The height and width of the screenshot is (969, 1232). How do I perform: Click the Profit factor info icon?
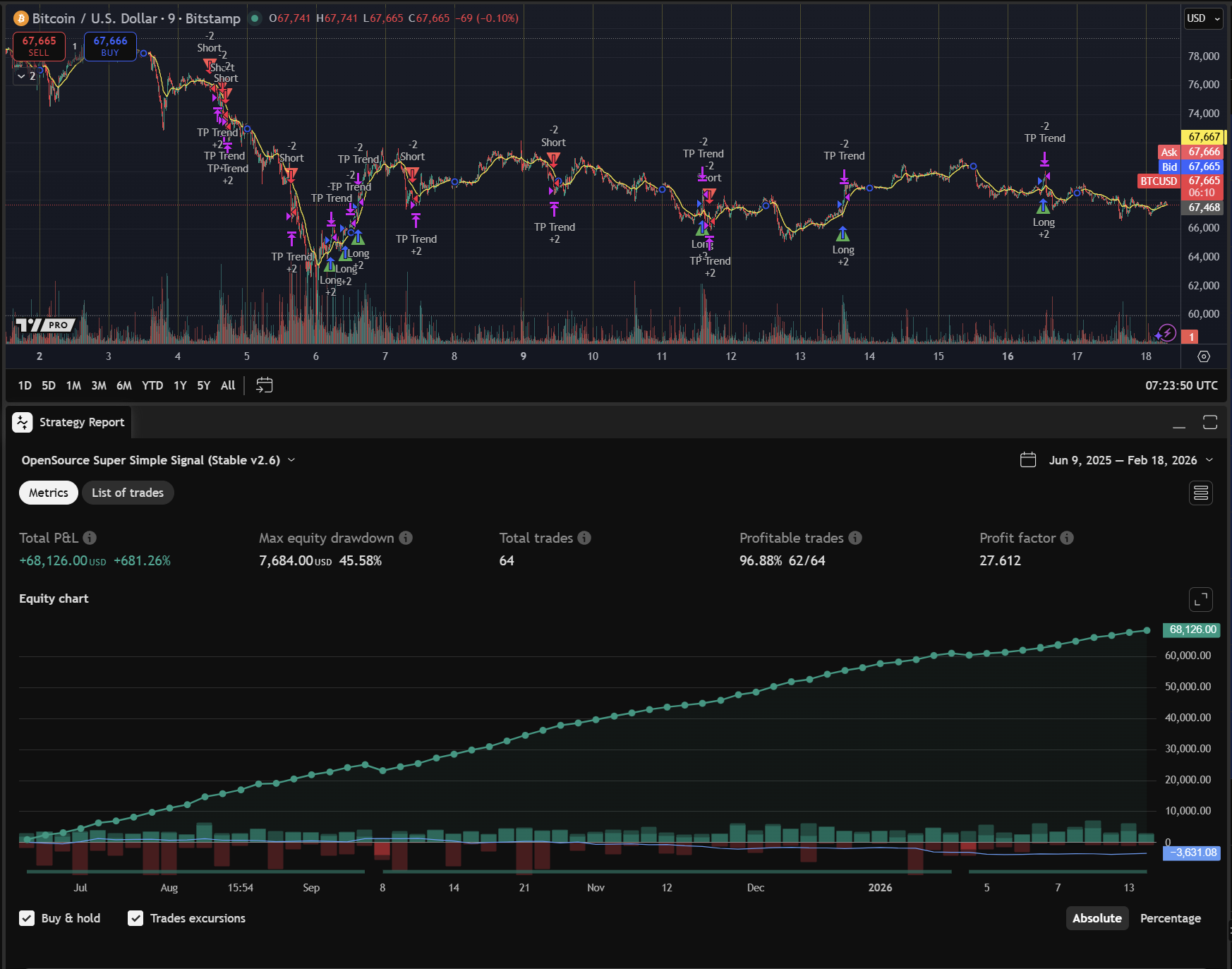tap(1066, 538)
